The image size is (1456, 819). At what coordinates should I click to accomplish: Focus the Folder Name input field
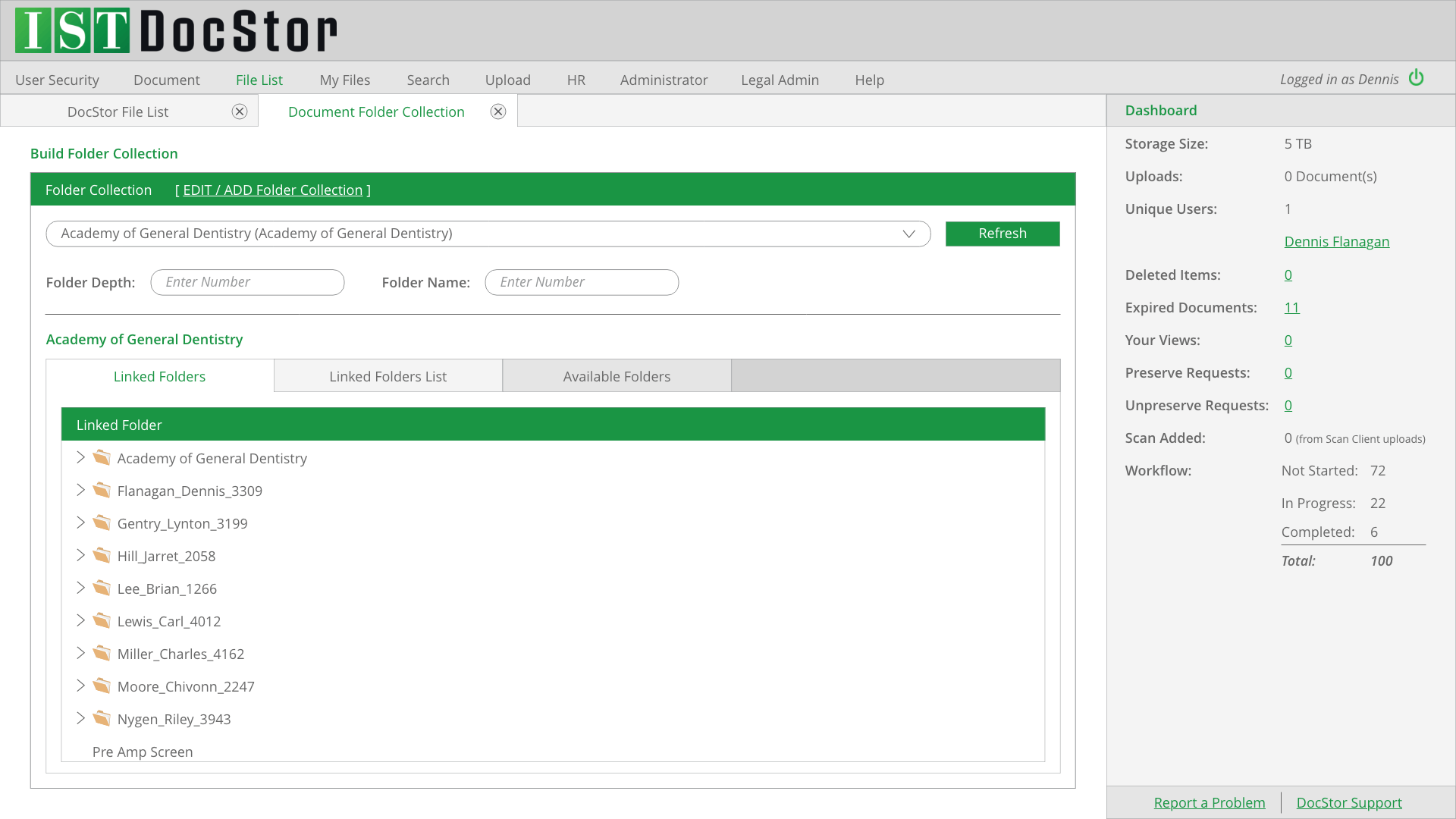click(582, 282)
